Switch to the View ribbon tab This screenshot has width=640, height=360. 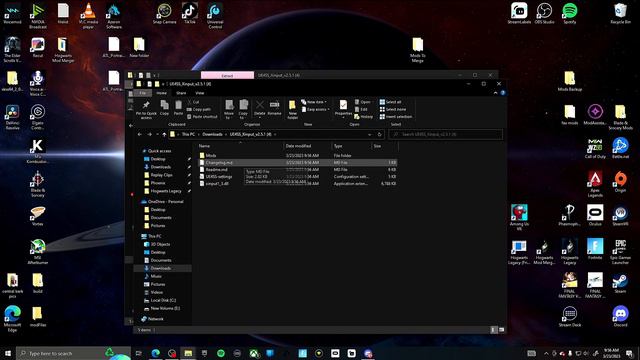(x=200, y=93)
